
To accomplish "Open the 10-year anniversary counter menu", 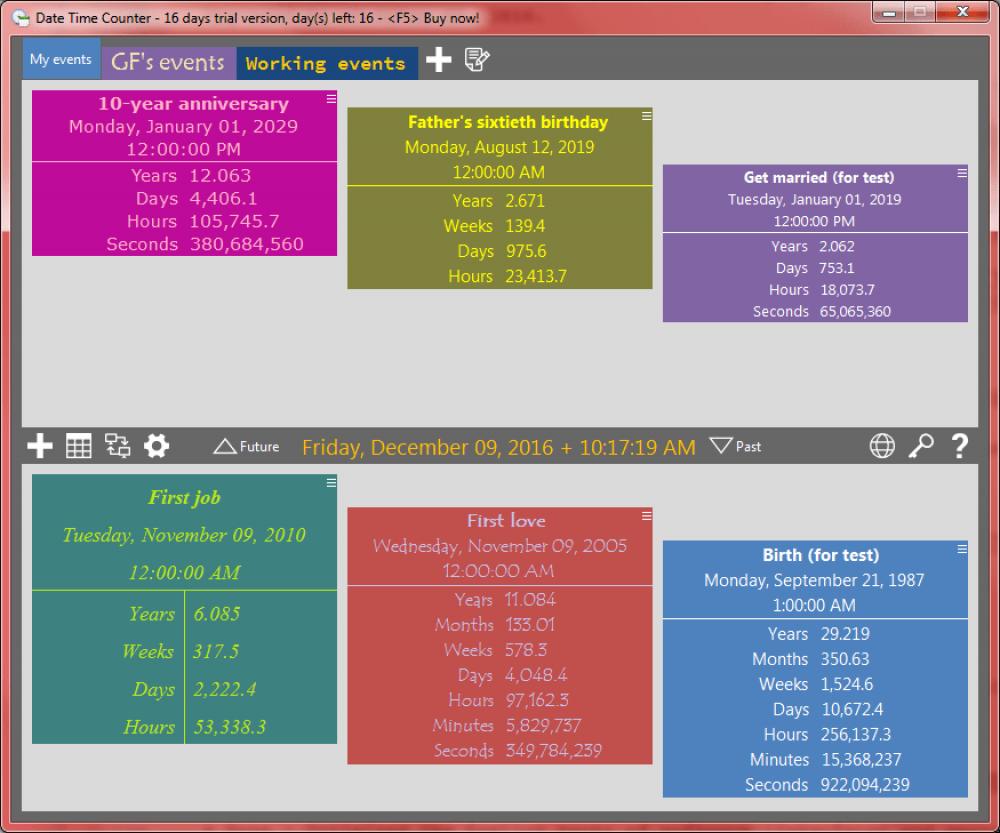I will click(330, 98).
